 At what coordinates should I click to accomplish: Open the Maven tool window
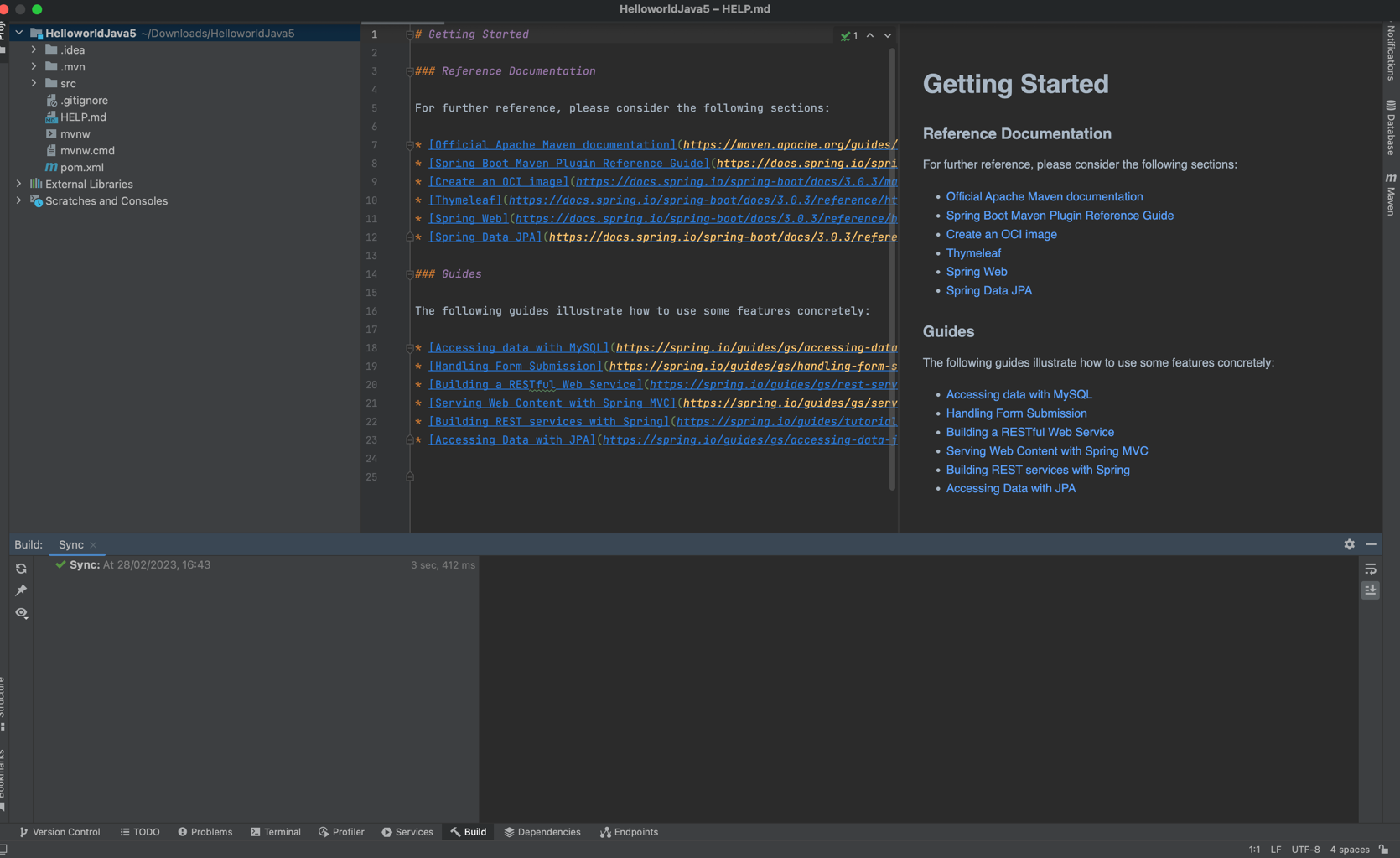tap(1391, 195)
